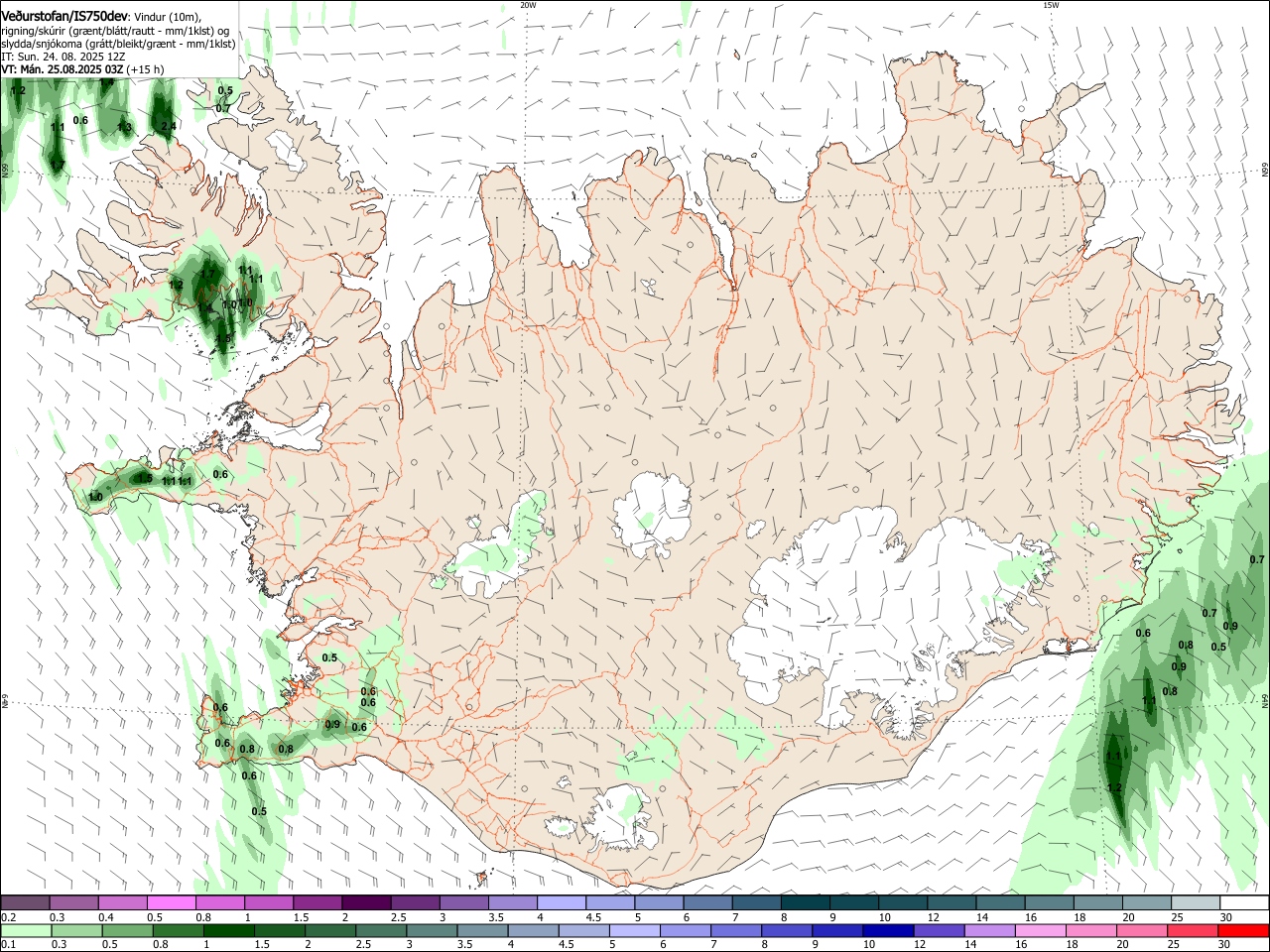Click the 15W longitude label
1270x952 pixels.
1051,5
